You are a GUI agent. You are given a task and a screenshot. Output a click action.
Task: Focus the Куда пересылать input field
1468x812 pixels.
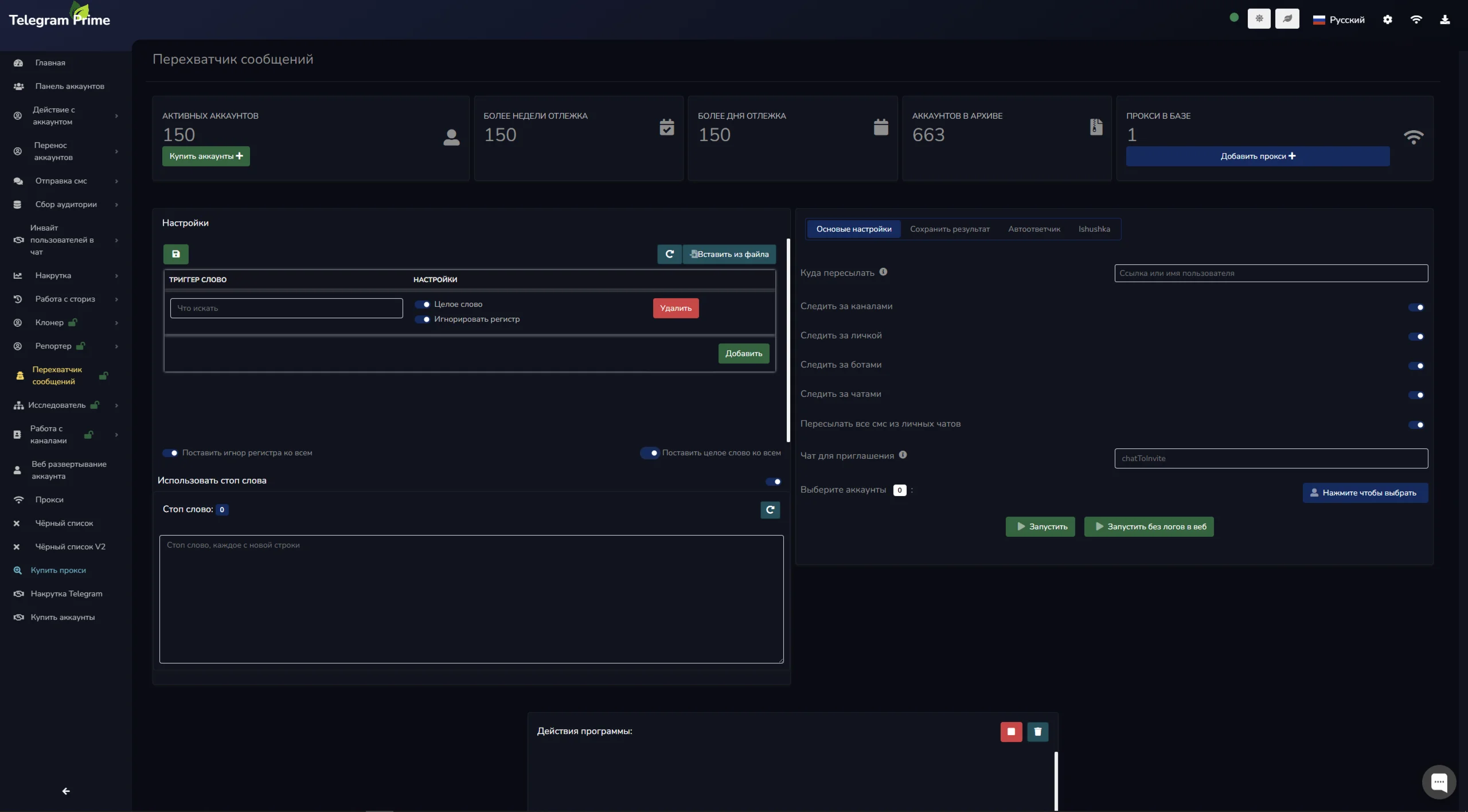(x=1271, y=274)
